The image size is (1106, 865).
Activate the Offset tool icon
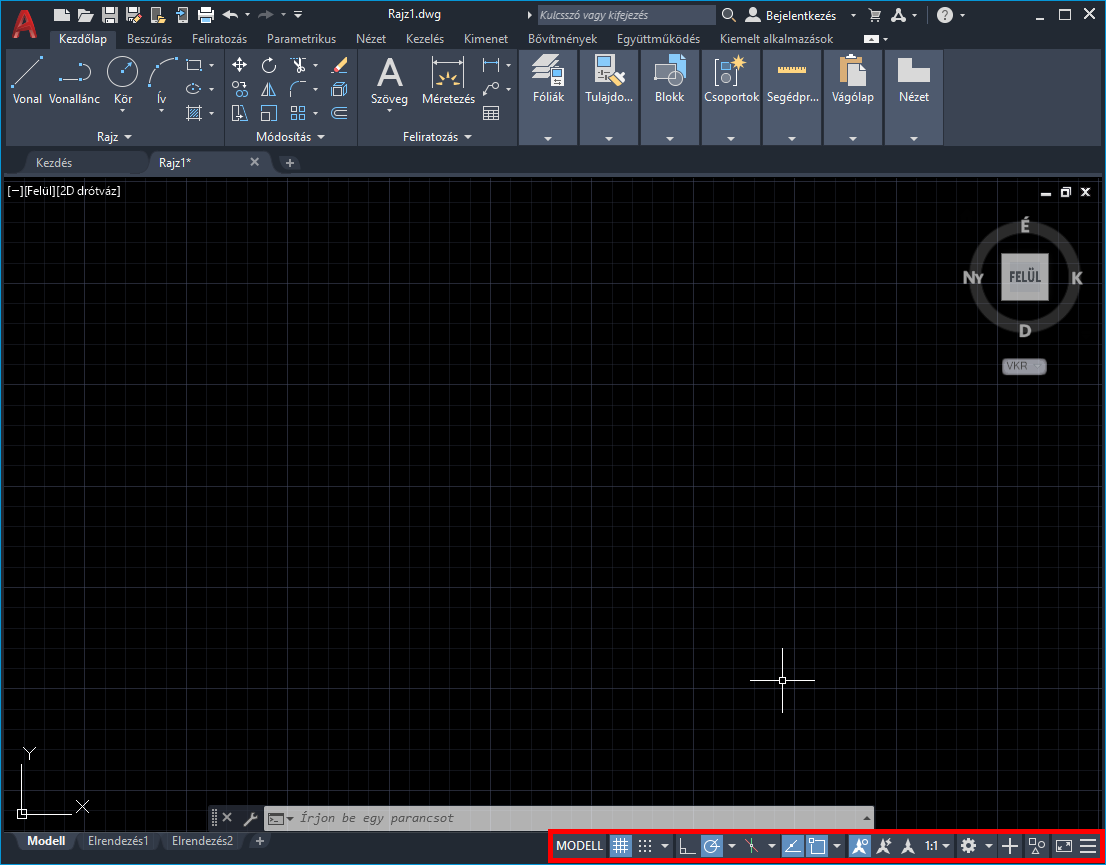[339, 113]
